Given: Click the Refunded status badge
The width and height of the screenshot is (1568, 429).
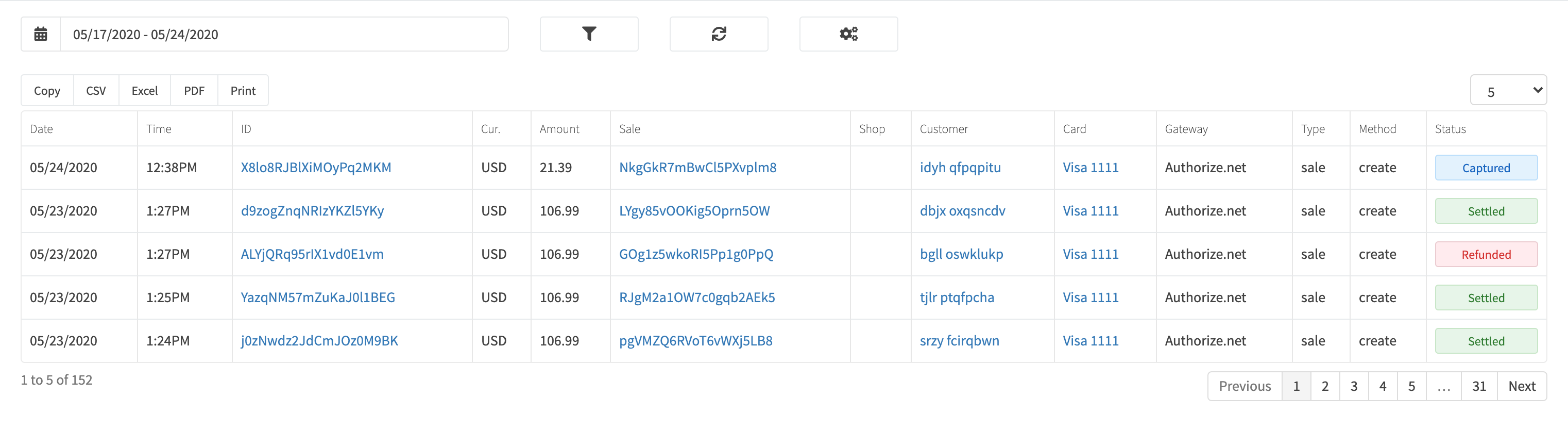Looking at the screenshot, I should click(1486, 254).
